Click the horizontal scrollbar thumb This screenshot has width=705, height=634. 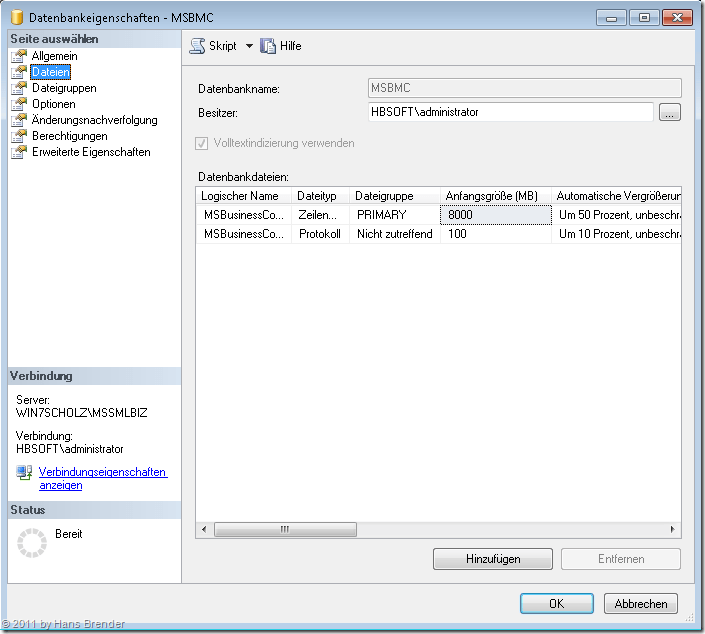285,529
